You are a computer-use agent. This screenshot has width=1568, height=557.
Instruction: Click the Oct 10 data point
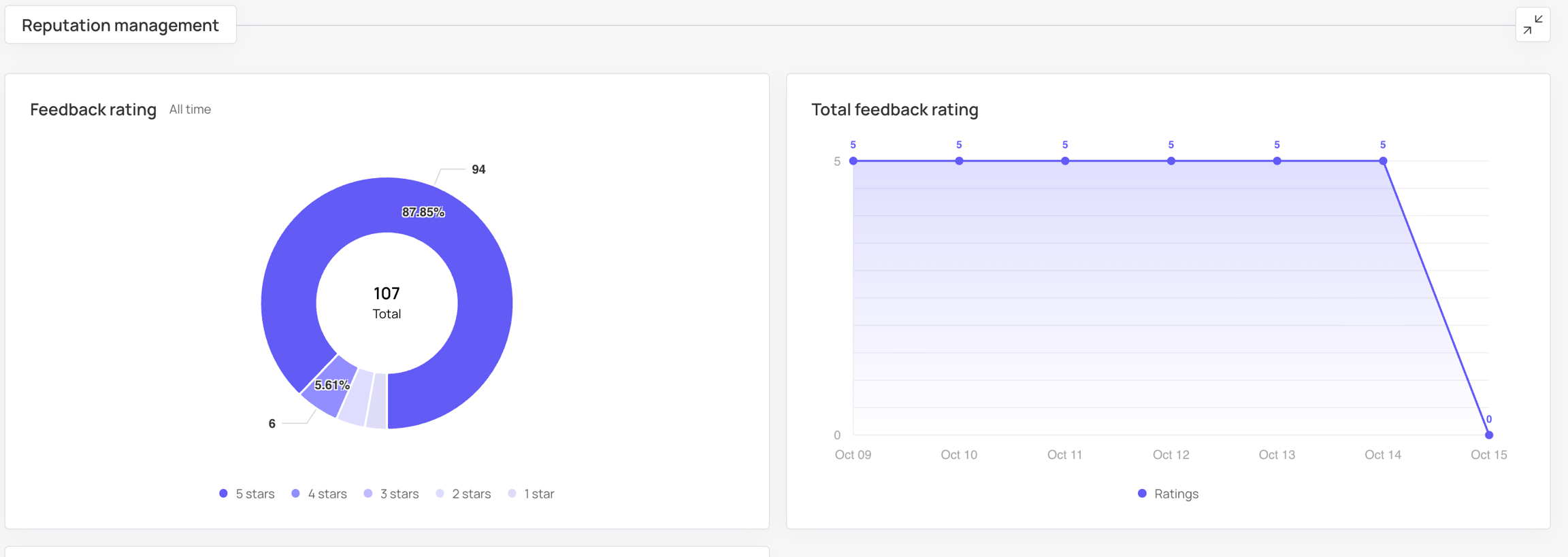pyautogui.click(x=959, y=161)
